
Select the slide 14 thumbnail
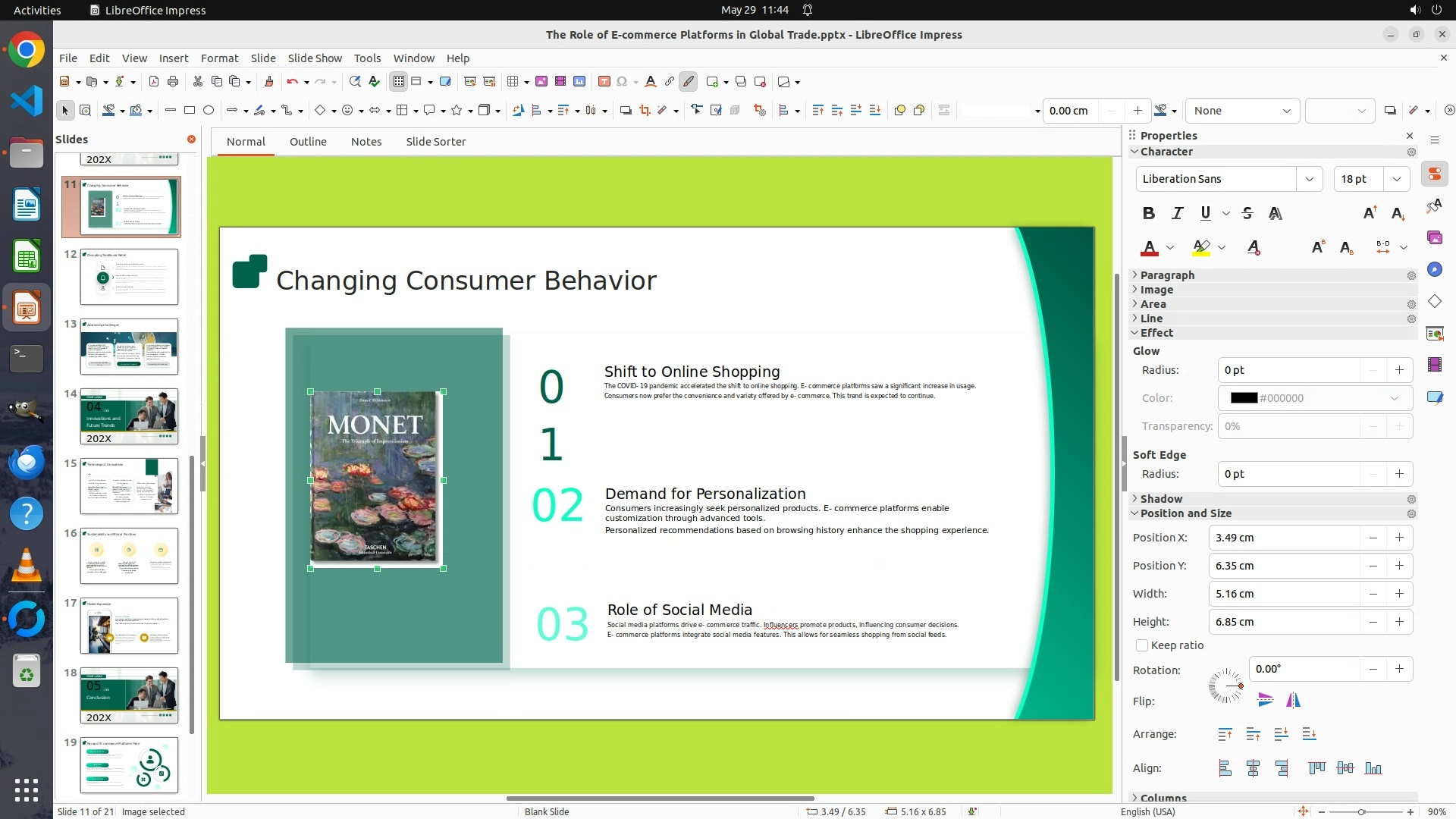129,416
